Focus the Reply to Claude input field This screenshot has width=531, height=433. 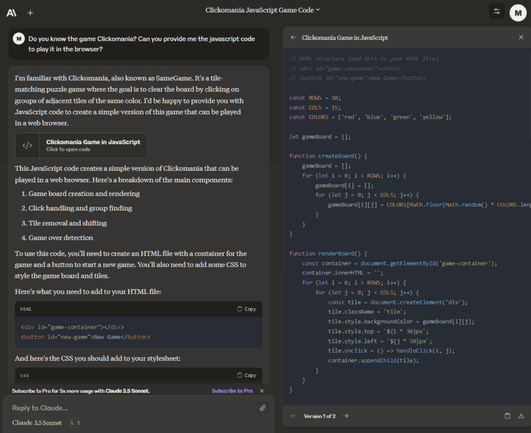click(132, 408)
